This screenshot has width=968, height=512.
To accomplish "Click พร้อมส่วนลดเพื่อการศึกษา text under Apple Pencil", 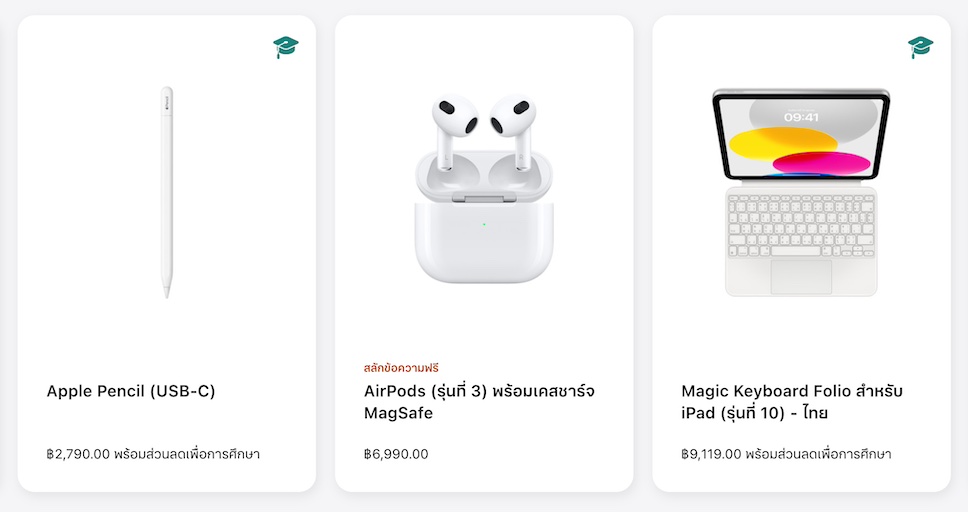I will (x=187, y=454).
